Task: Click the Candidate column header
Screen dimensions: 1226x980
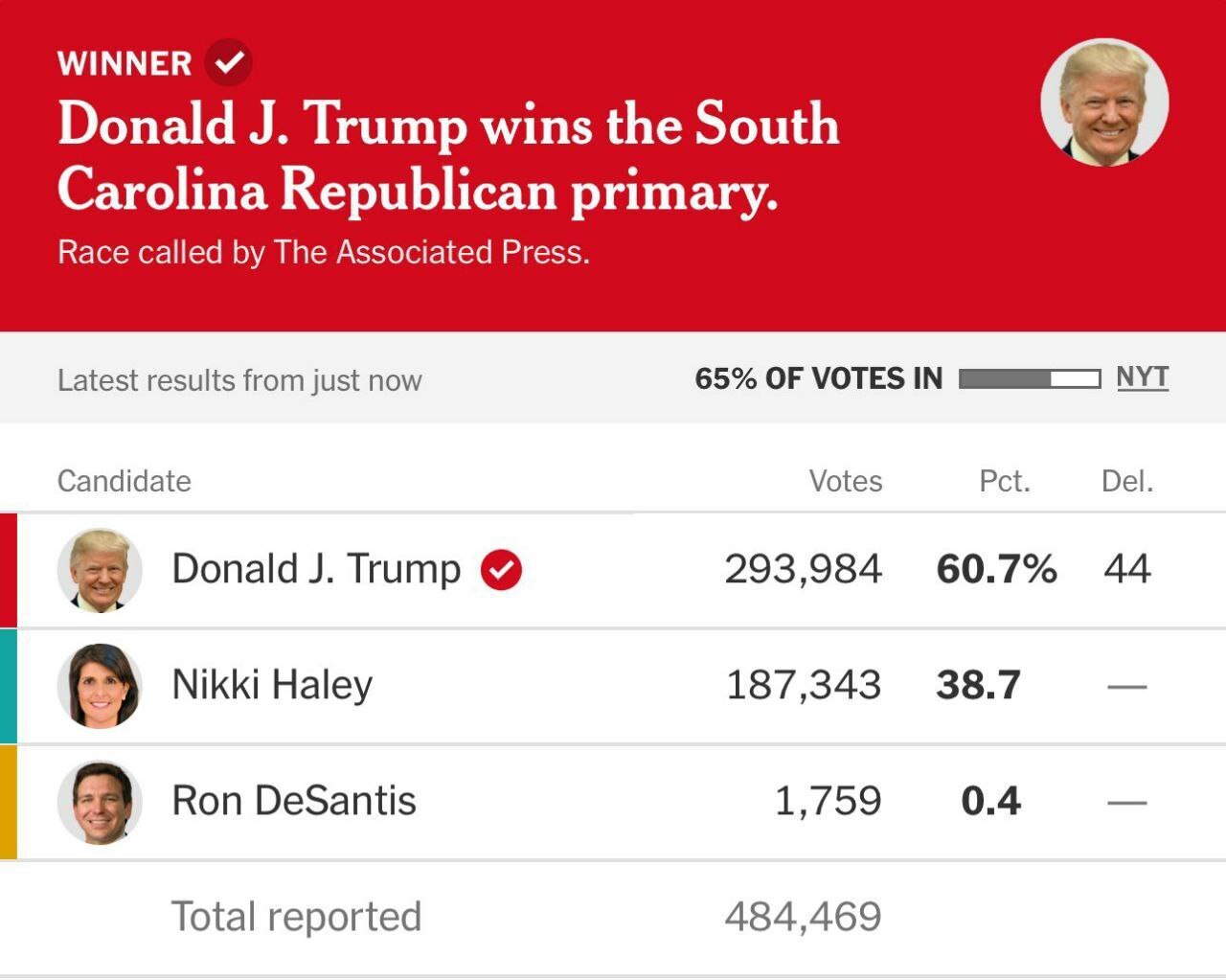Action: tap(125, 481)
